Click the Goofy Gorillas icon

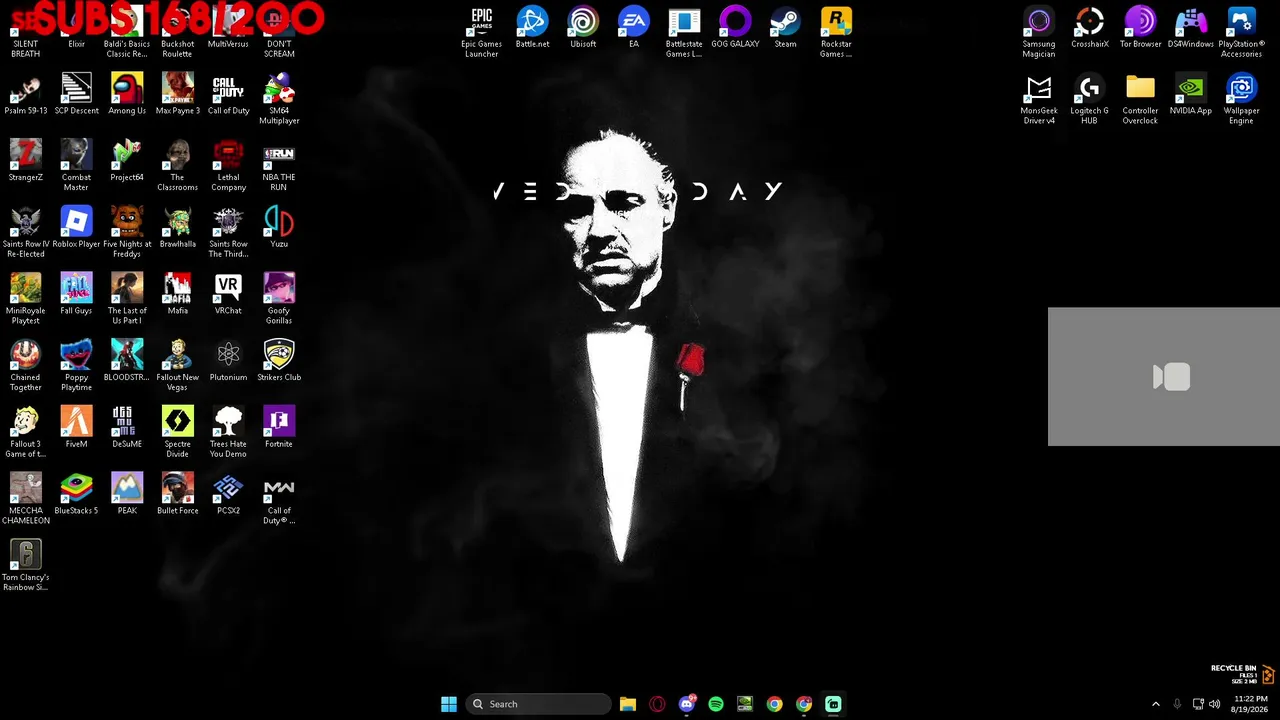(279, 298)
